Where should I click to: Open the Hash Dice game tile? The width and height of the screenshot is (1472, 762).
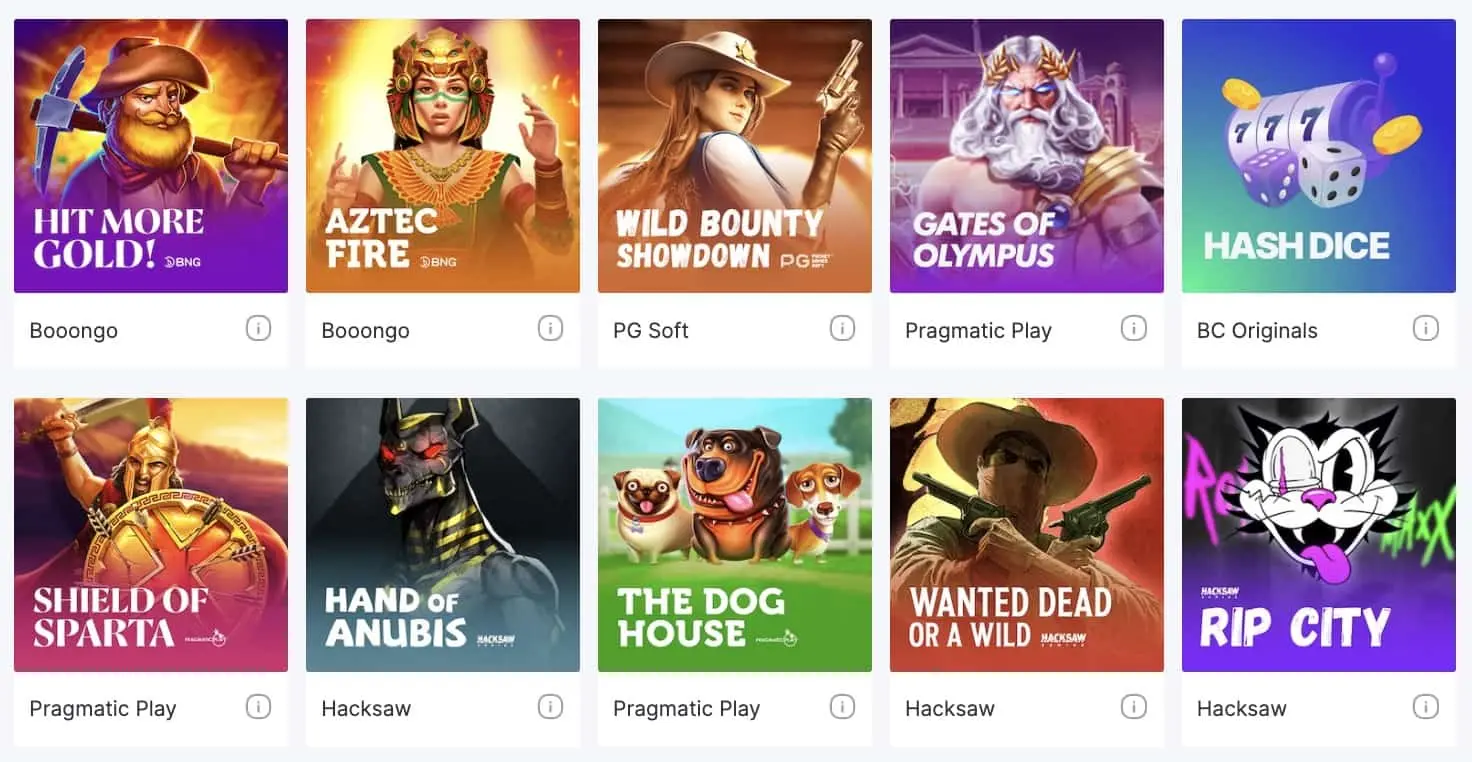click(1319, 156)
